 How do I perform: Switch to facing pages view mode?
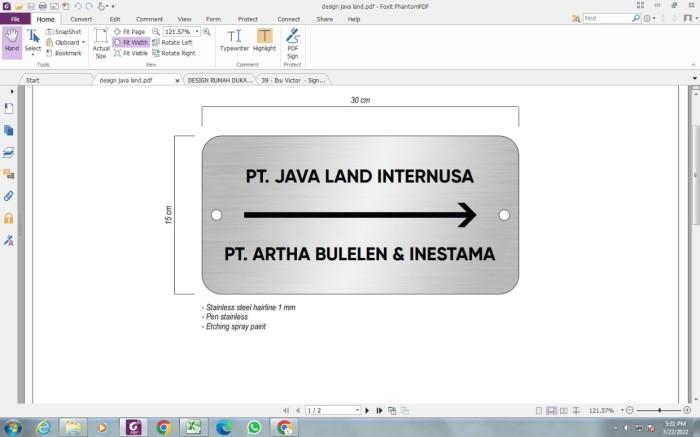click(x=564, y=410)
